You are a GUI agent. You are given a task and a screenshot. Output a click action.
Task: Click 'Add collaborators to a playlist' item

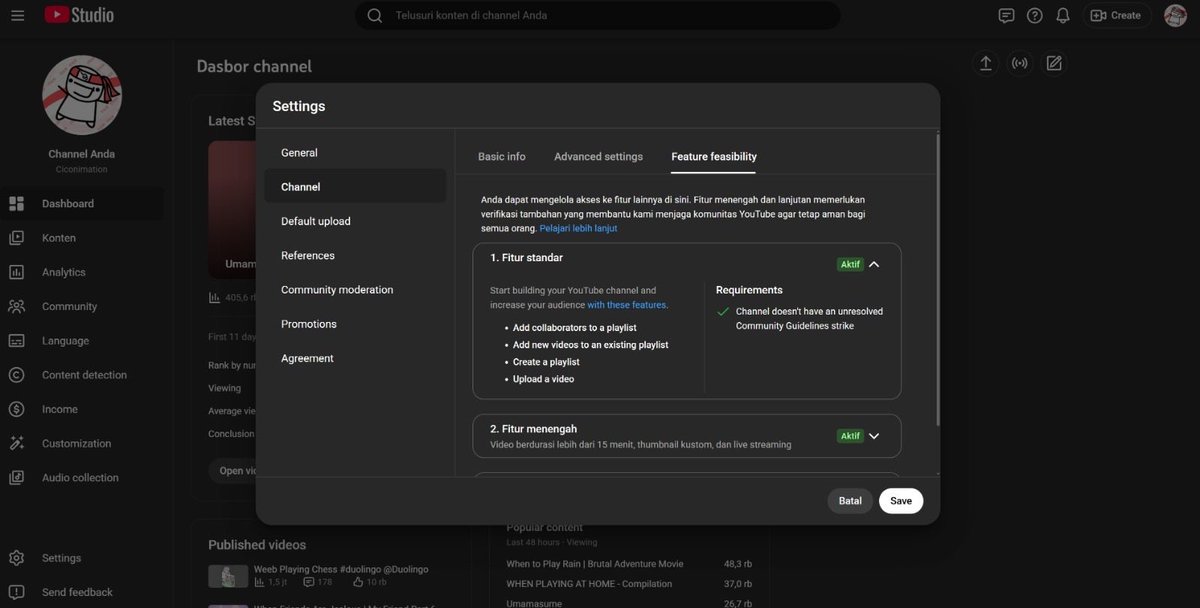point(574,328)
